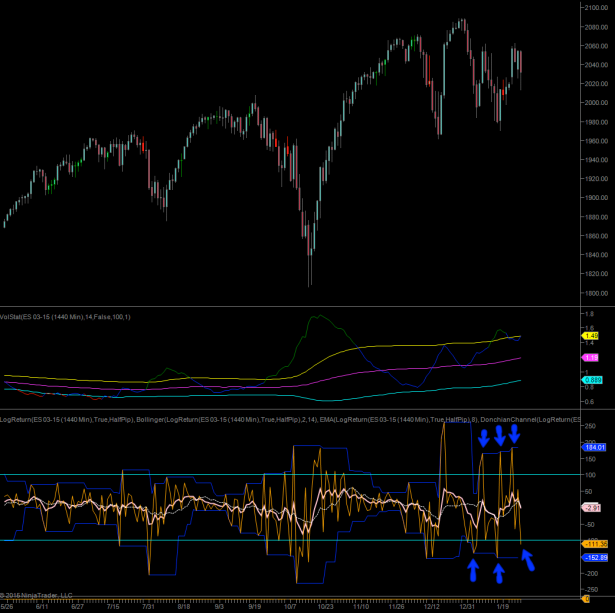The image size is (615, 613).
Task: Click the diagonal blue arrow at far right
Action: [x=529, y=574]
